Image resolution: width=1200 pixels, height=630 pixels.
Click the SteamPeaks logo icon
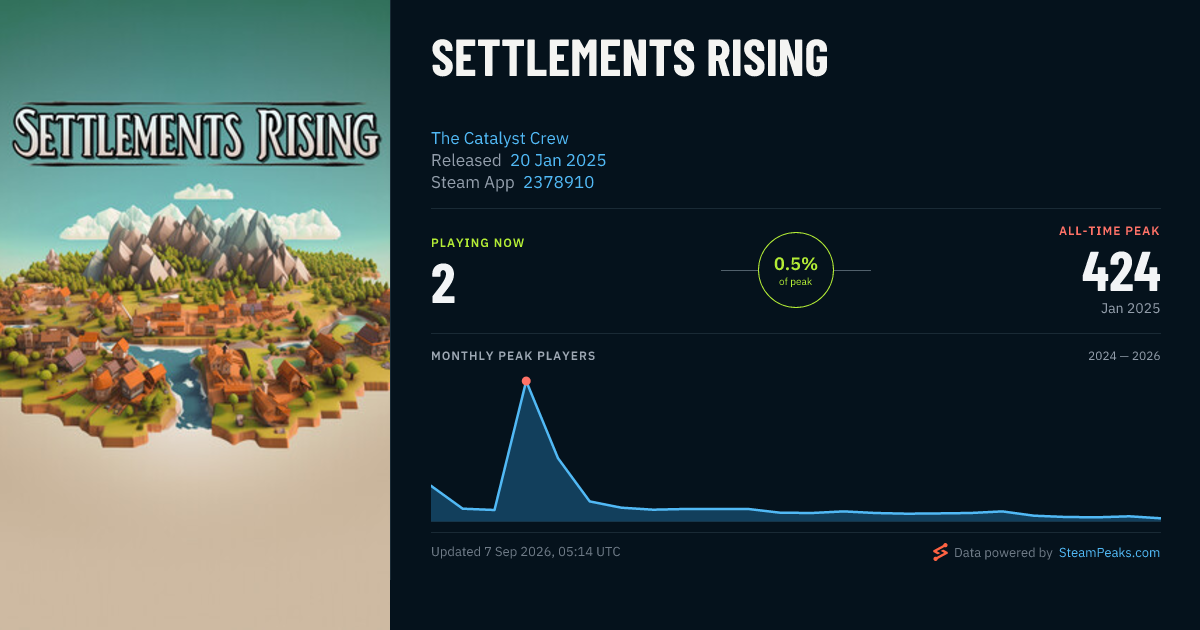pyautogui.click(x=940, y=552)
